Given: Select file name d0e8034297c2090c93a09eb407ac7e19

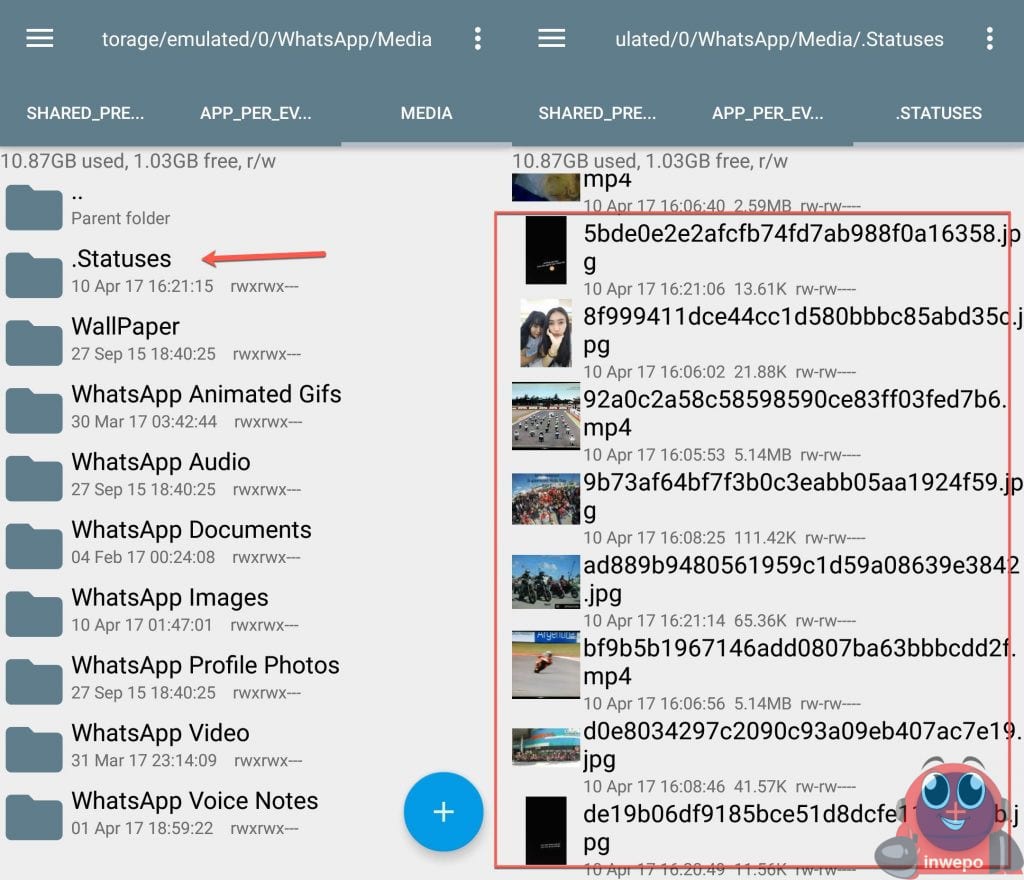Looking at the screenshot, I should [802, 745].
